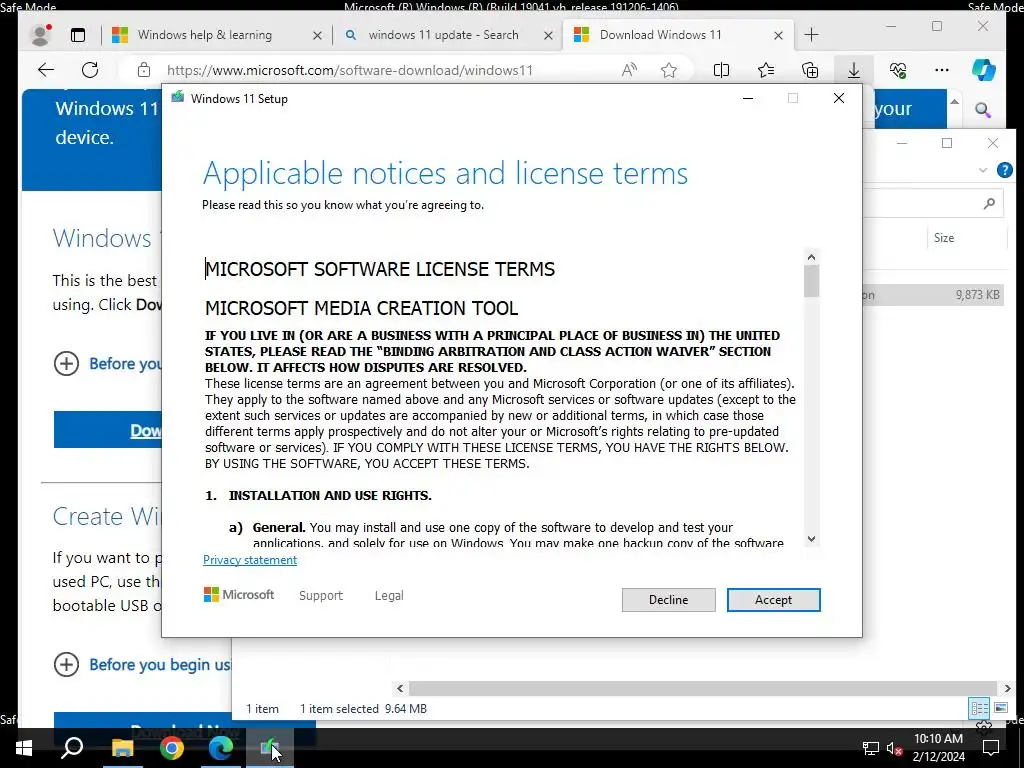Launch Google Chrome from taskbar
This screenshot has height=768, width=1024.
pos(172,748)
